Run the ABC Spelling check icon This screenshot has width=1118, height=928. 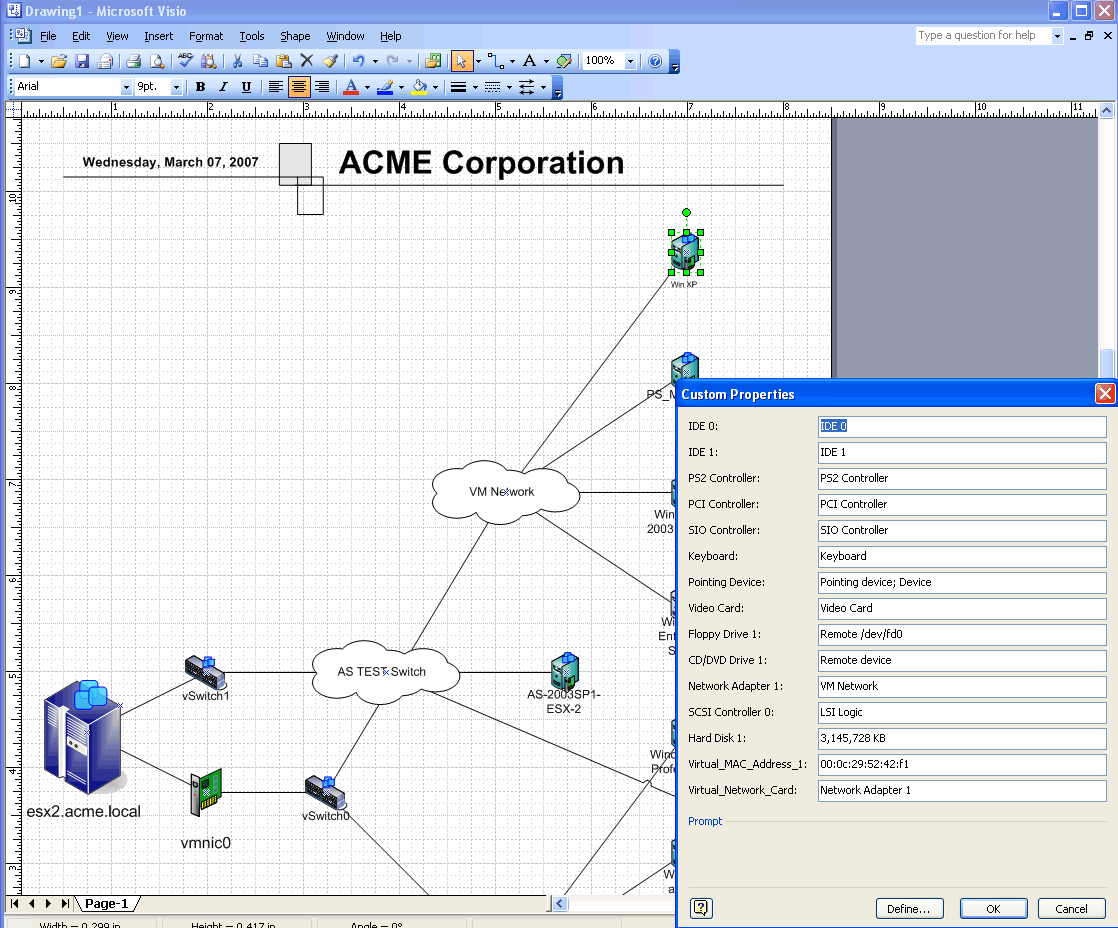185,61
